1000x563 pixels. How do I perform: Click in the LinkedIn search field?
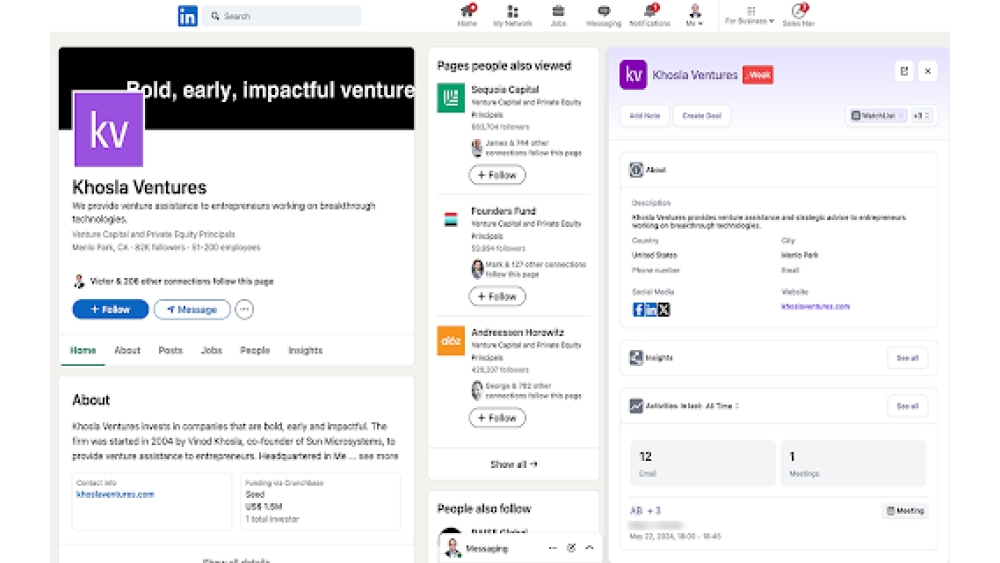point(281,16)
